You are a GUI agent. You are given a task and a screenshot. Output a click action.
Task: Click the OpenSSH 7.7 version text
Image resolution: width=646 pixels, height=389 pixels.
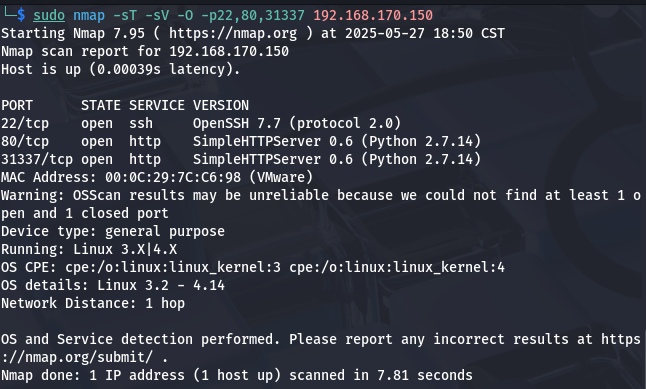click(236, 123)
